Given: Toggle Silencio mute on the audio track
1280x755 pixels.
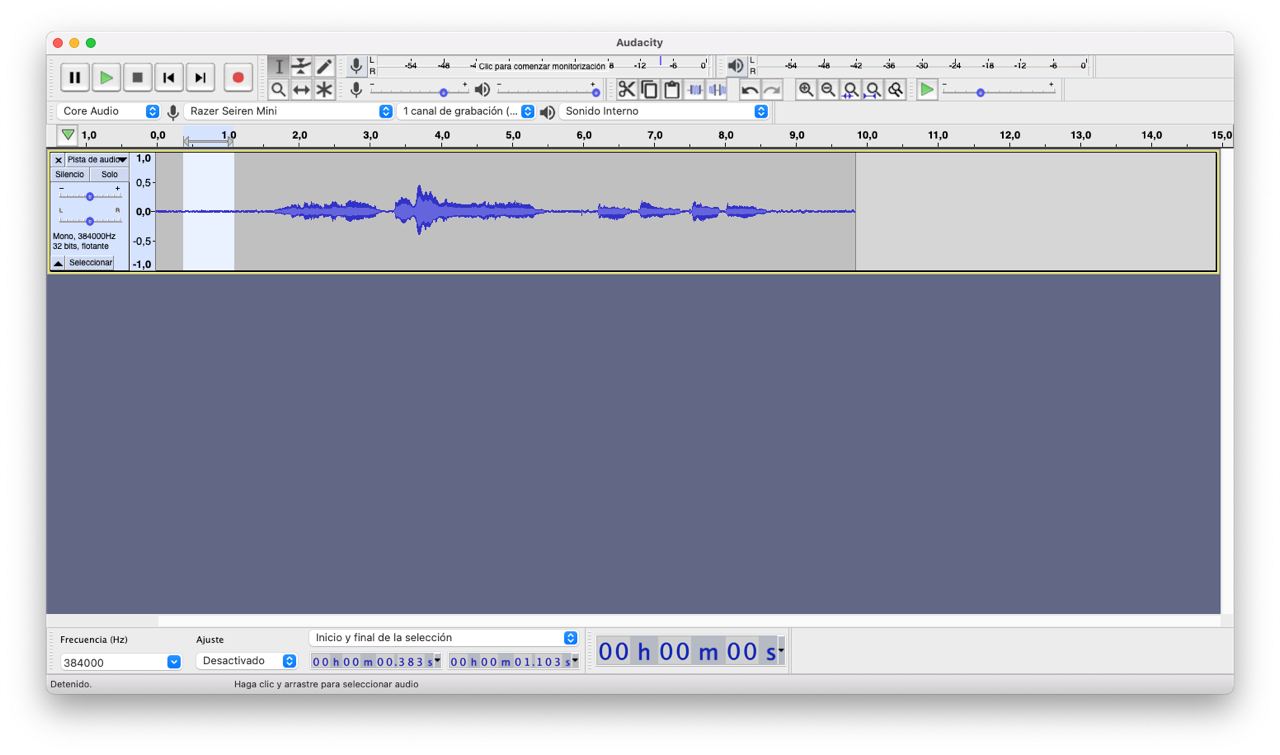Looking at the screenshot, I should point(70,175).
